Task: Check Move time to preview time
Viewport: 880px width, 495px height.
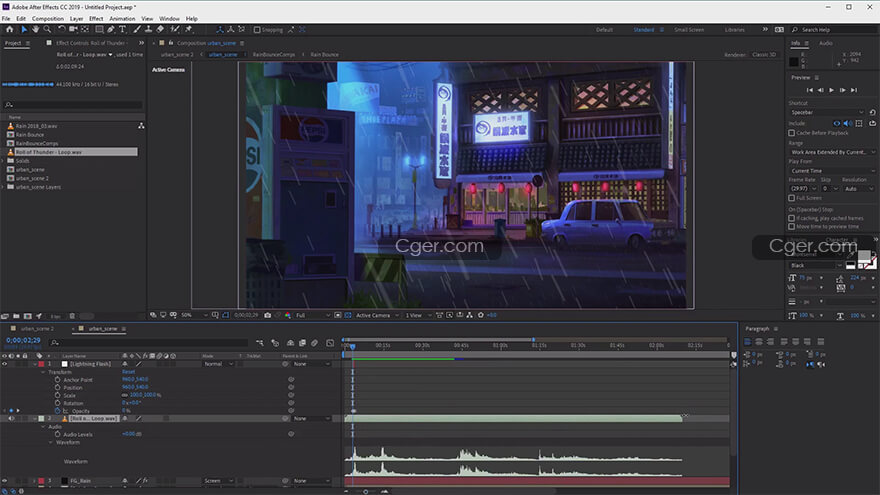Action: pyautogui.click(x=791, y=227)
